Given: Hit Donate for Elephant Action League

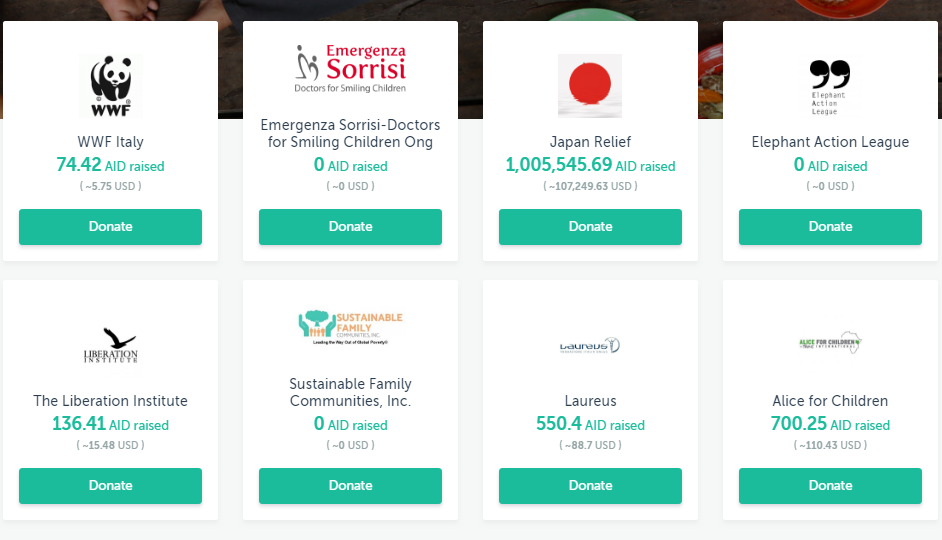Looking at the screenshot, I should 830,227.
